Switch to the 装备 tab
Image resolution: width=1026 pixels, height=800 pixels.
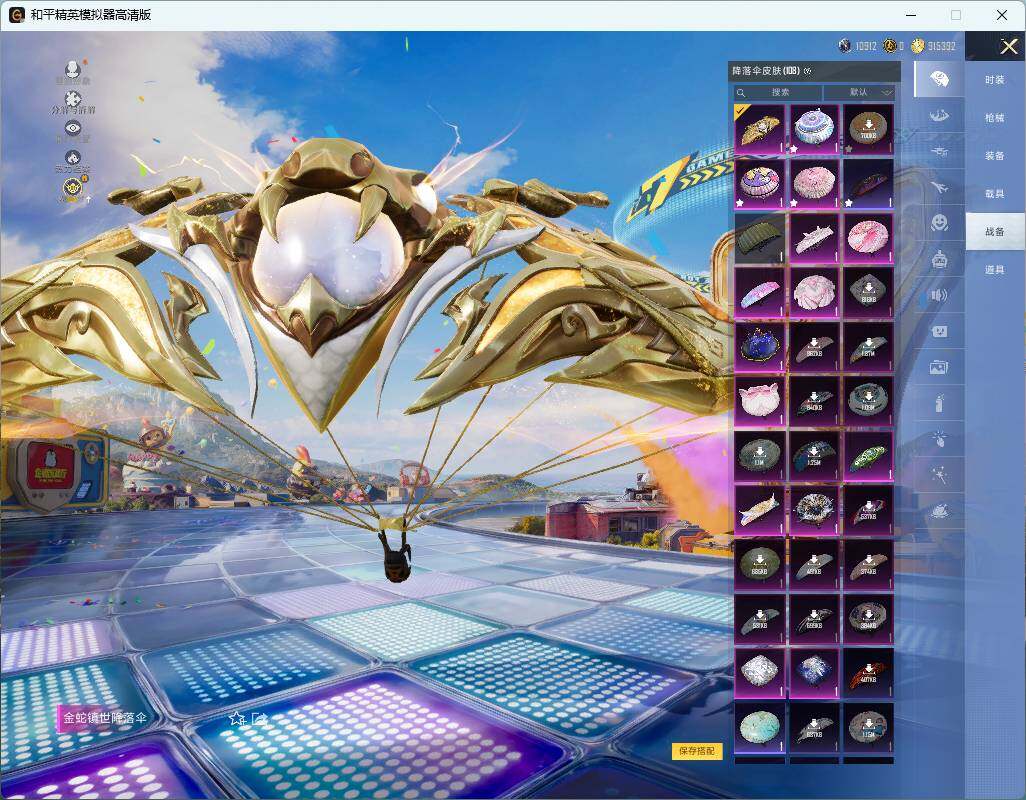[x=995, y=156]
